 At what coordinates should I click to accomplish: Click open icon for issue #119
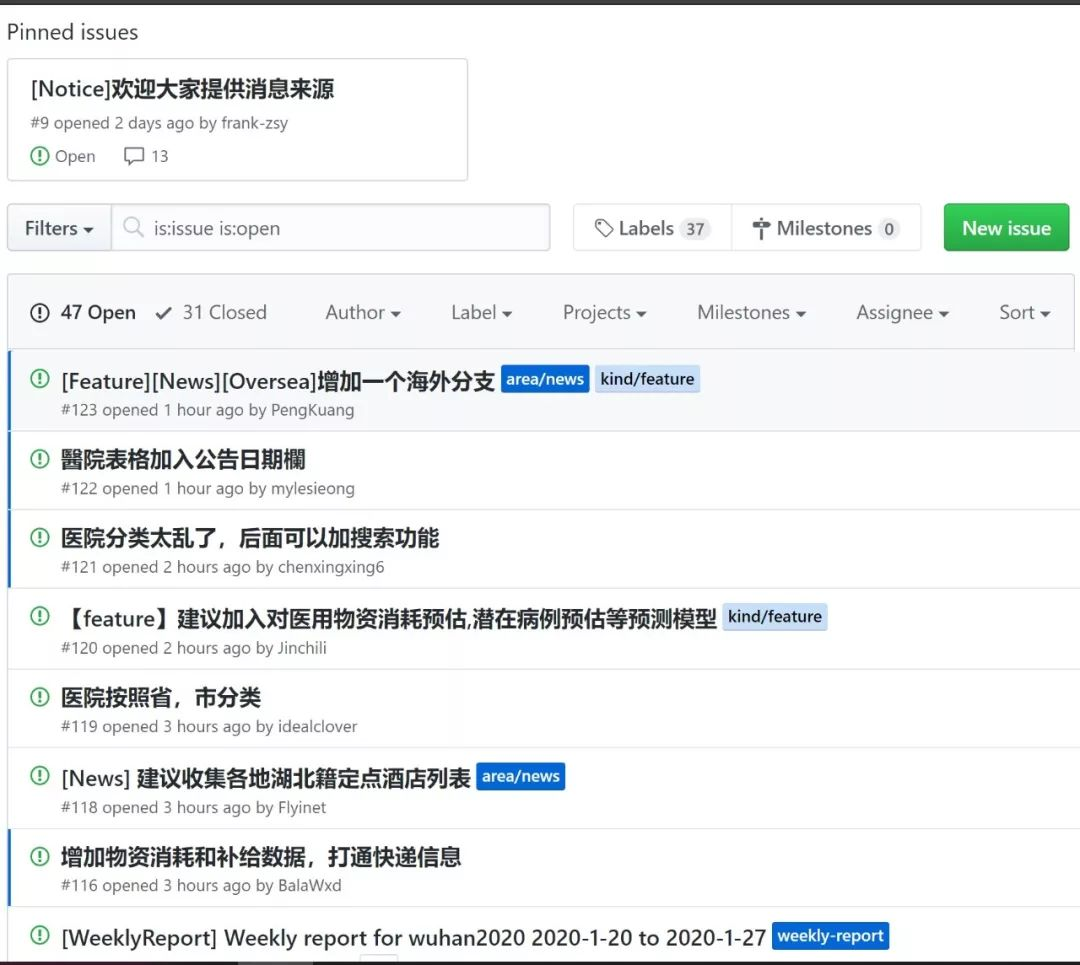click(40, 696)
